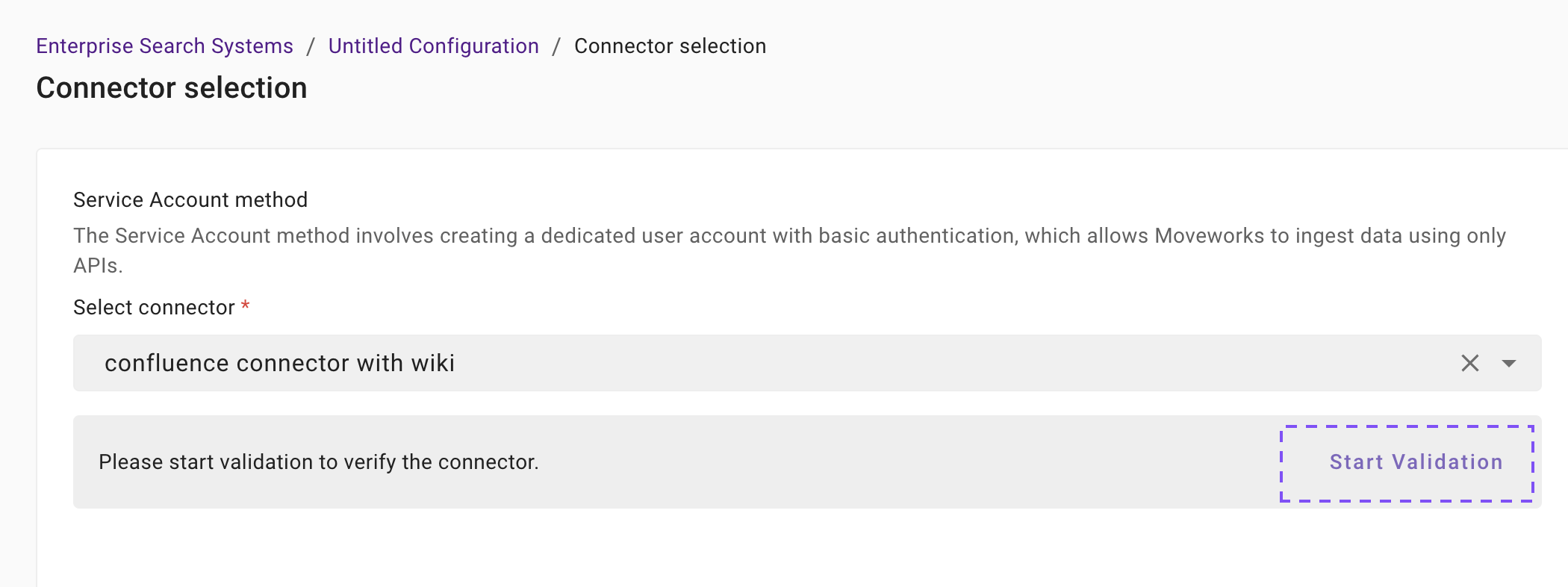The image size is (1568, 587).
Task: Click the Connector selection page heading
Action: 172,88
